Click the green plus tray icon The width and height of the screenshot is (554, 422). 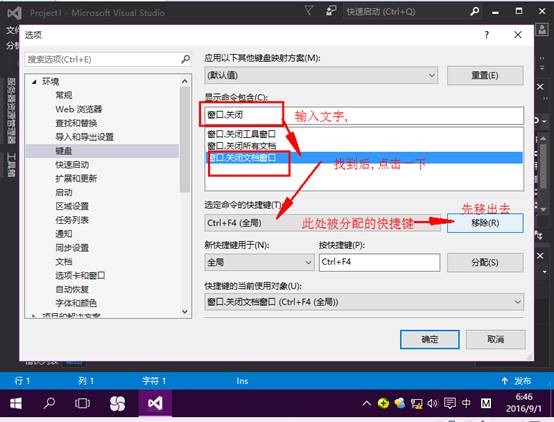pos(383,403)
